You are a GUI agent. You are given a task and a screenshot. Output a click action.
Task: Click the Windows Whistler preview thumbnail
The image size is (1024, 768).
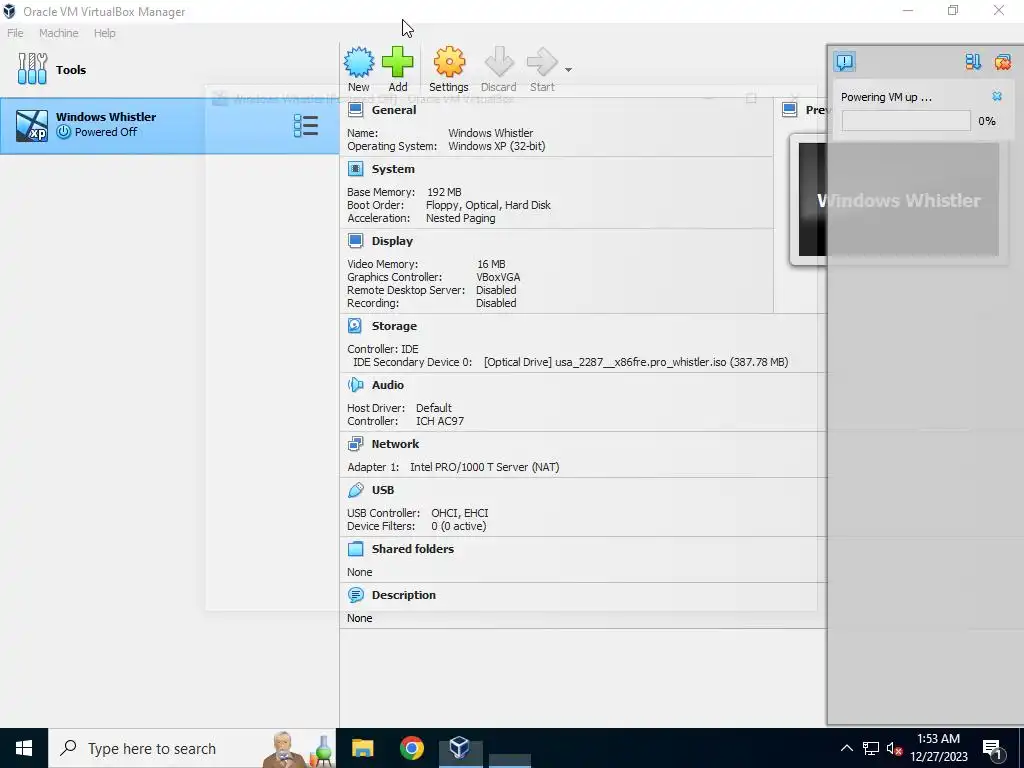pyautogui.click(x=899, y=199)
